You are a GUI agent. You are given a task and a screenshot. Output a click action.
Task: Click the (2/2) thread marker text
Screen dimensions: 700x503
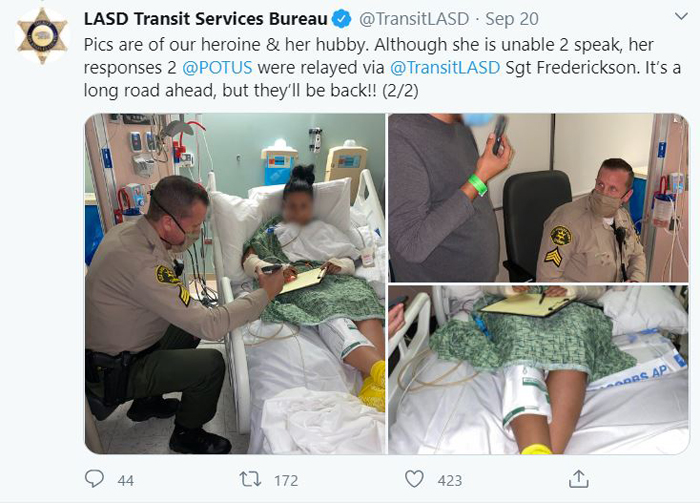(x=400, y=91)
